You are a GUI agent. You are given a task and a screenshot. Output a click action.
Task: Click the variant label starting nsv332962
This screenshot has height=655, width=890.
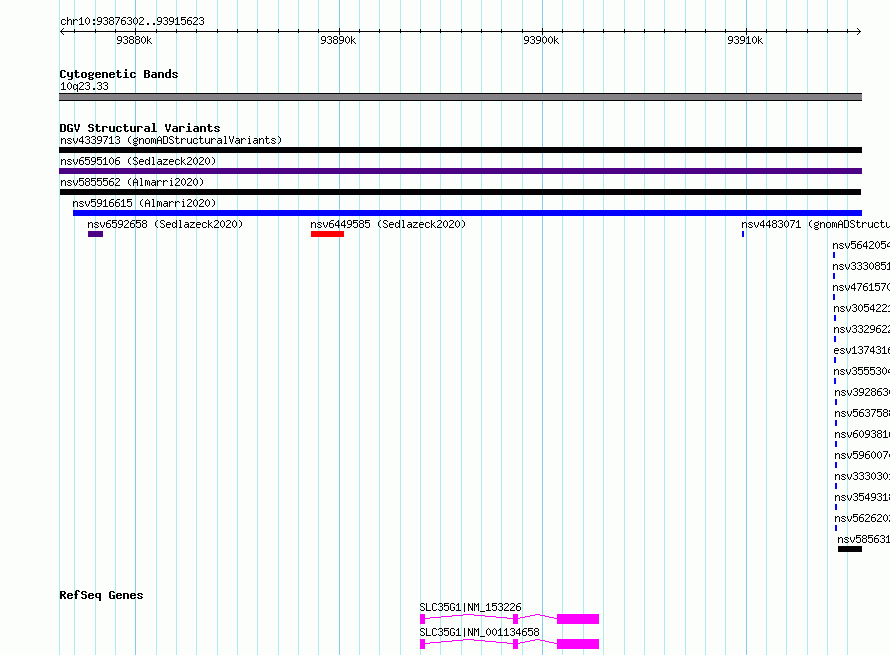click(x=862, y=329)
